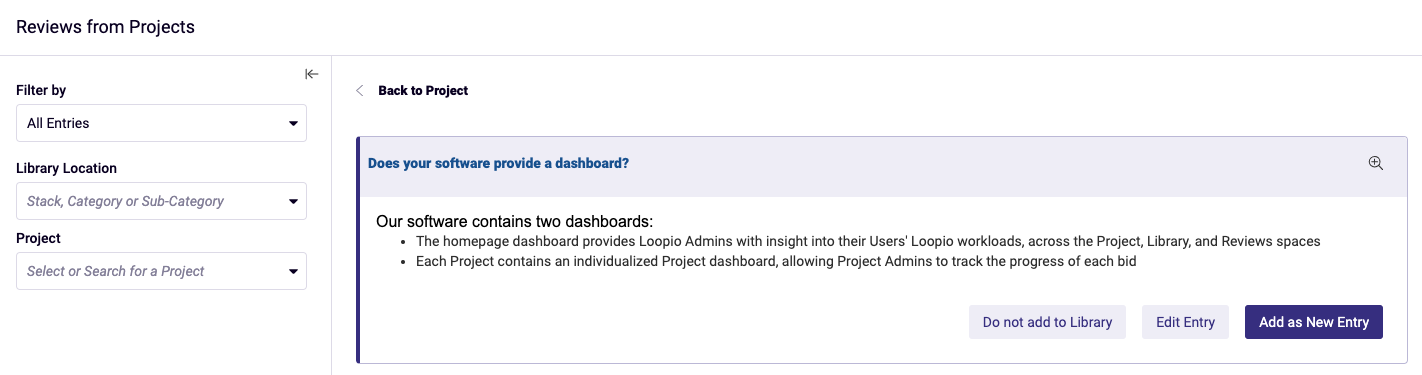
Task: Collapse the filter sidebar panel
Action: (x=311, y=74)
